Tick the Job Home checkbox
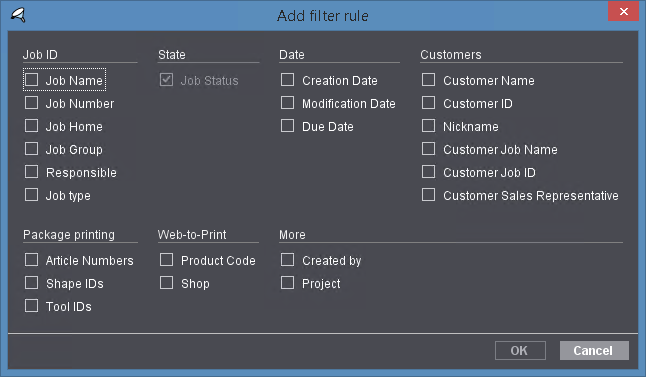The height and width of the screenshot is (377, 646). tap(32, 126)
